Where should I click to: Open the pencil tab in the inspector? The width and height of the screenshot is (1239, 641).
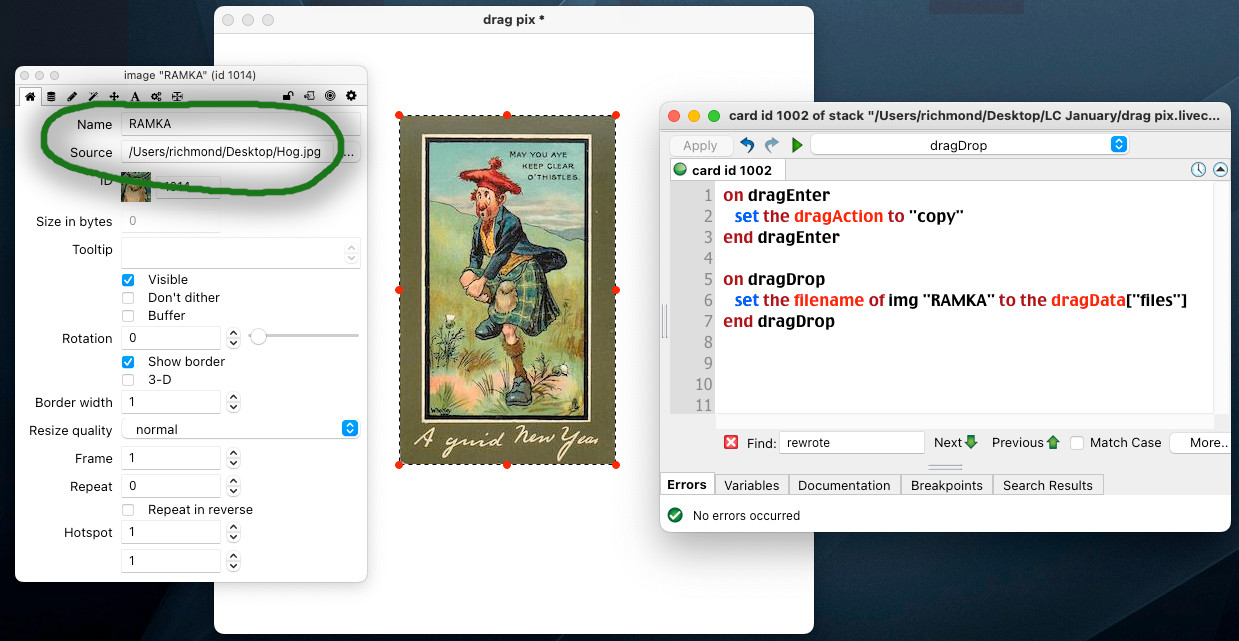(72, 96)
